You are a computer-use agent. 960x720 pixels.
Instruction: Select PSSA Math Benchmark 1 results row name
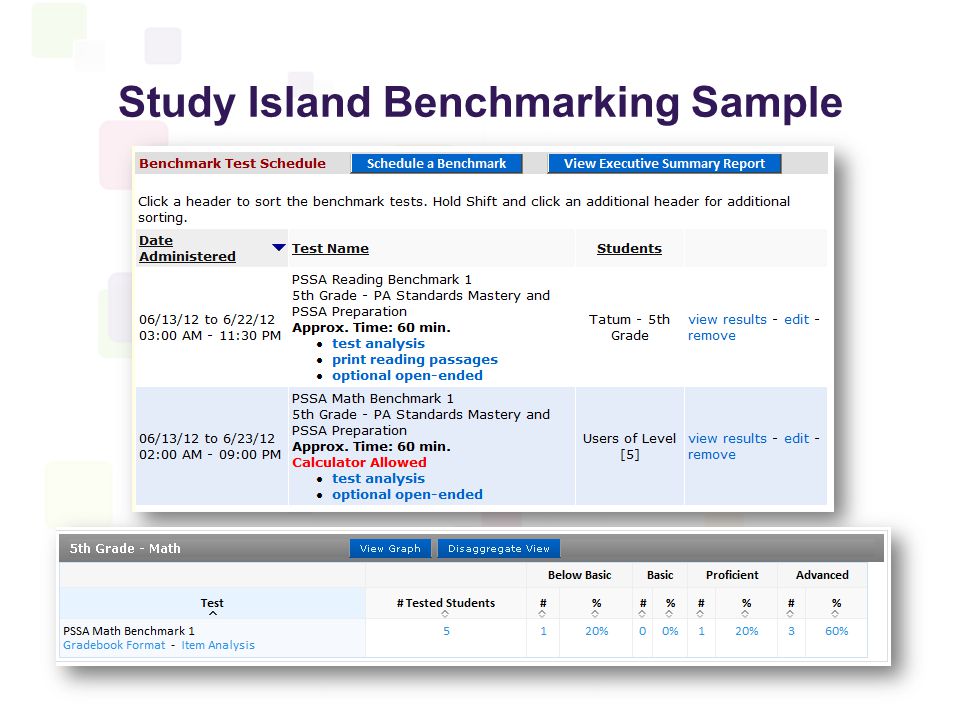(x=129, y=631)
